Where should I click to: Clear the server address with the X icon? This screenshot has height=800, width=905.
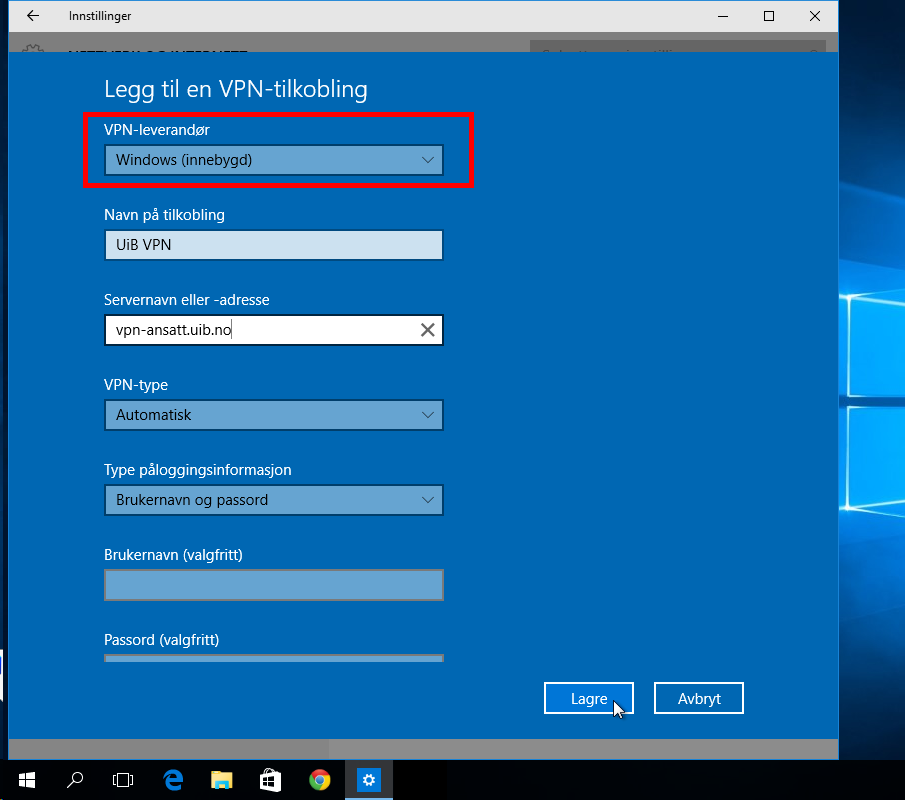[x=427, y=330]
